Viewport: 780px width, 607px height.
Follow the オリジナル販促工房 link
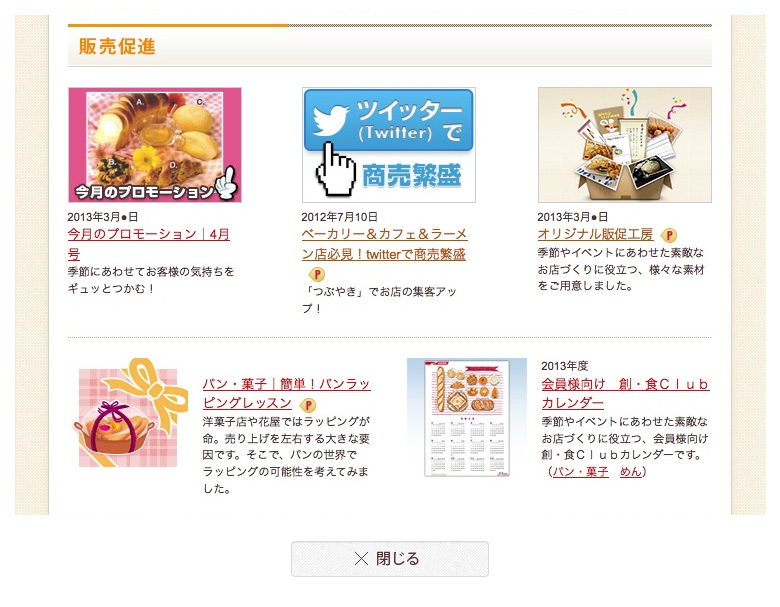[595, 234]
